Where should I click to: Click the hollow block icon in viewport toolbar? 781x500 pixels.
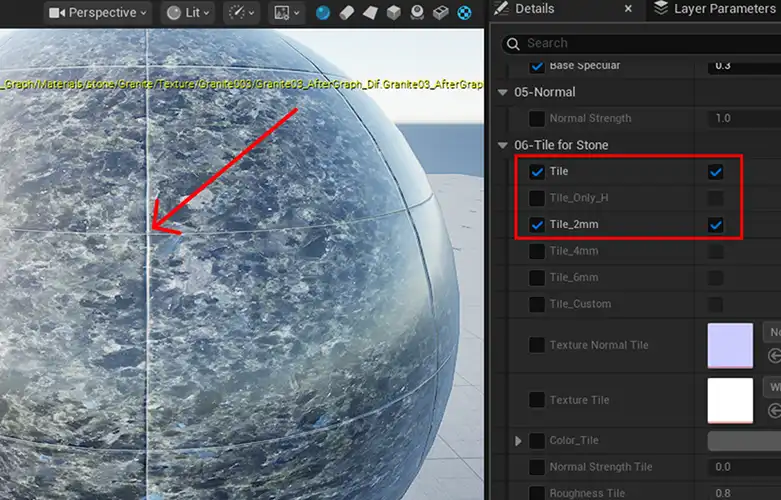[440, 12]
